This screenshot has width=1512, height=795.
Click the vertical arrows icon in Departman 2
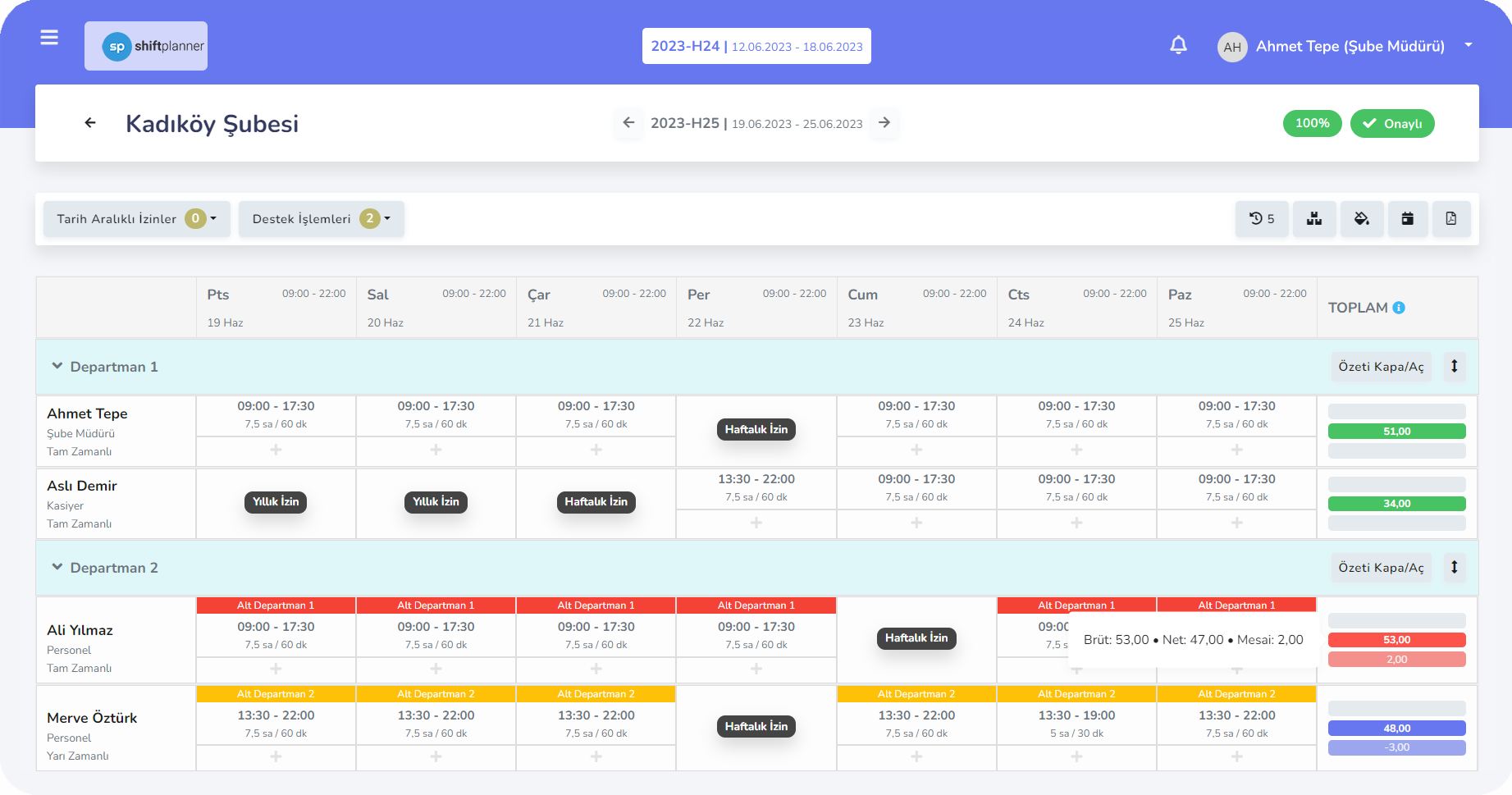(1455, 567)
